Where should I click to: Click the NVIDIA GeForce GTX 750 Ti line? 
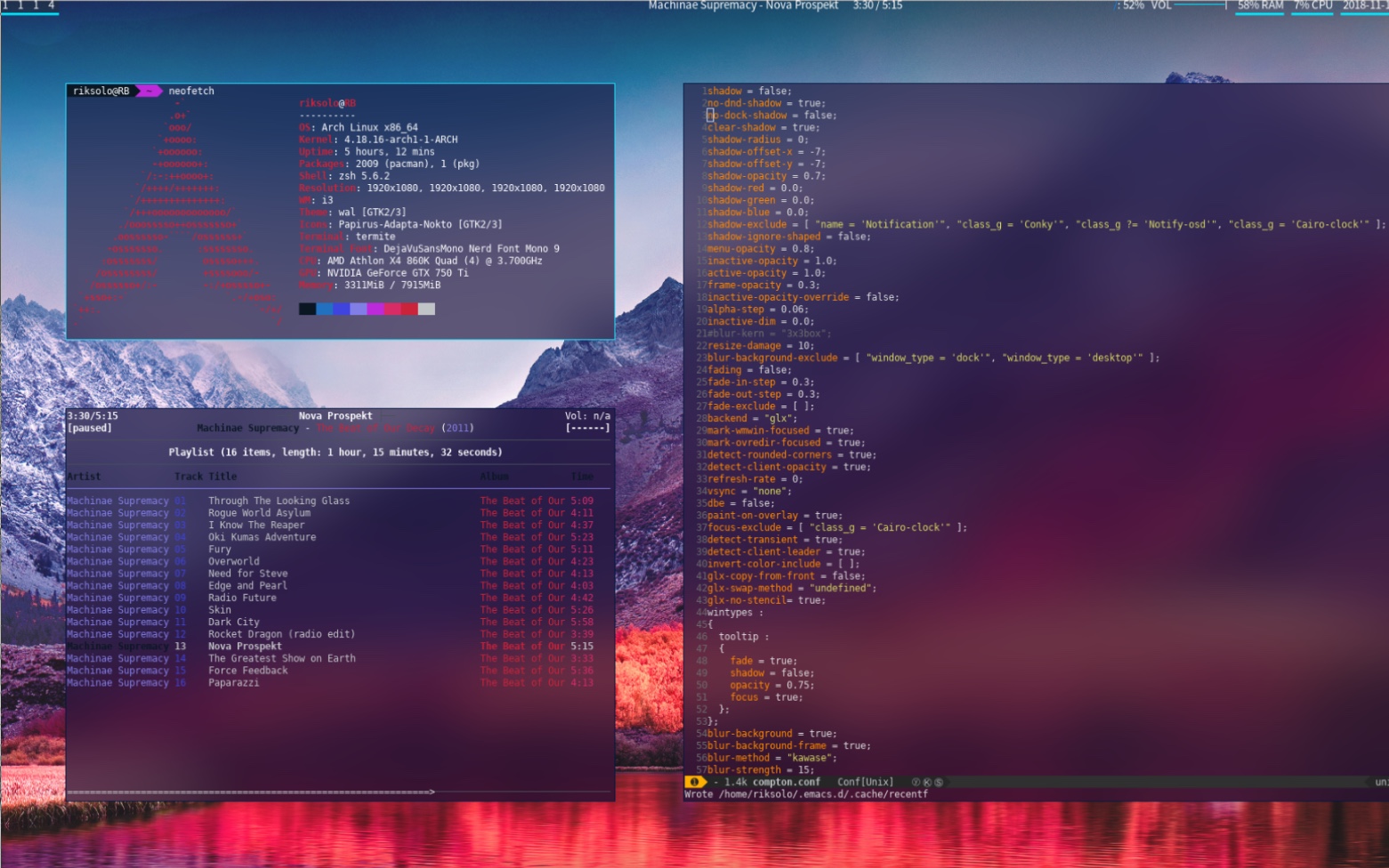click(384, 273)
